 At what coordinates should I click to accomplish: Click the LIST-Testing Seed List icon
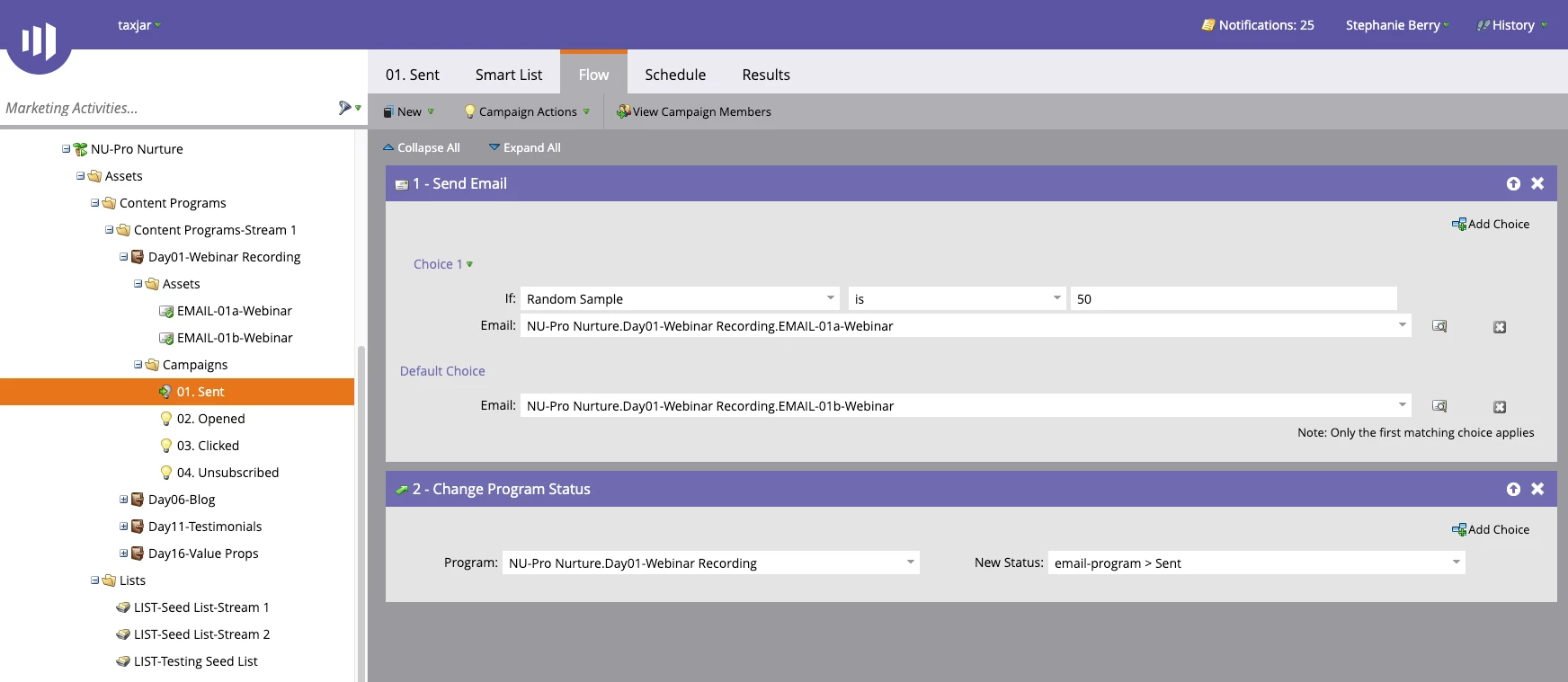123,661
